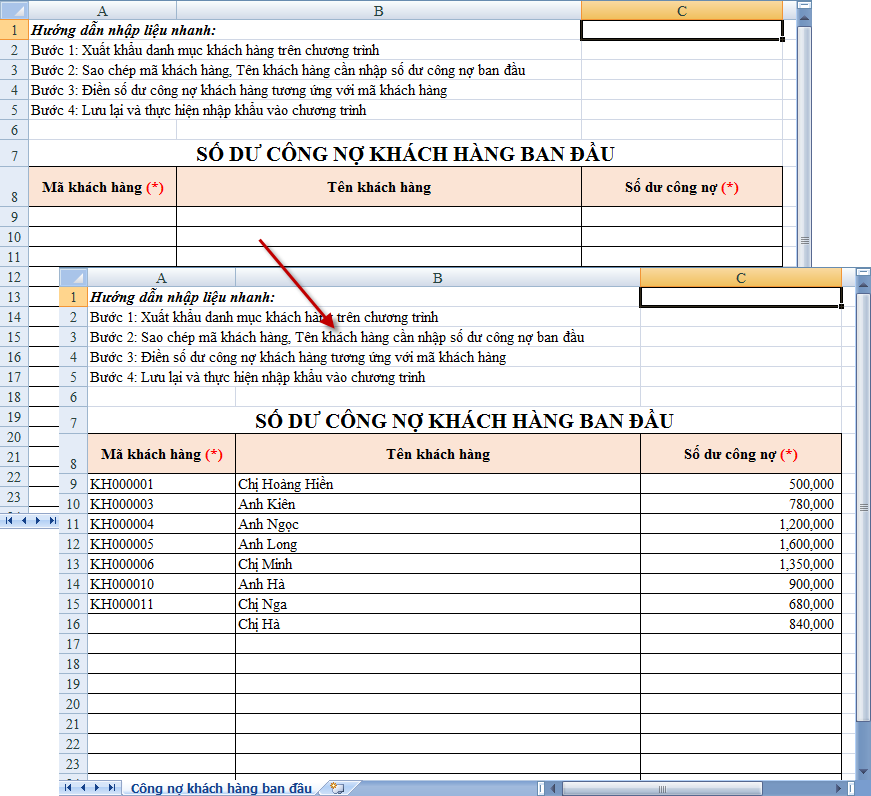The image size is (871, 796).
Task: Select the customer code cell KH000005
Action: pyautogui.click(x=161, y=544)
